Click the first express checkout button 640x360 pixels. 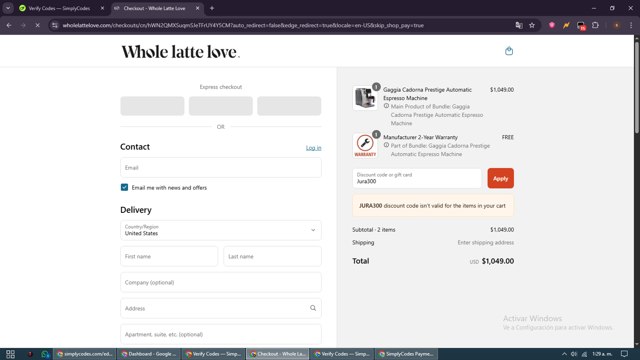click(x=152, y=106)
